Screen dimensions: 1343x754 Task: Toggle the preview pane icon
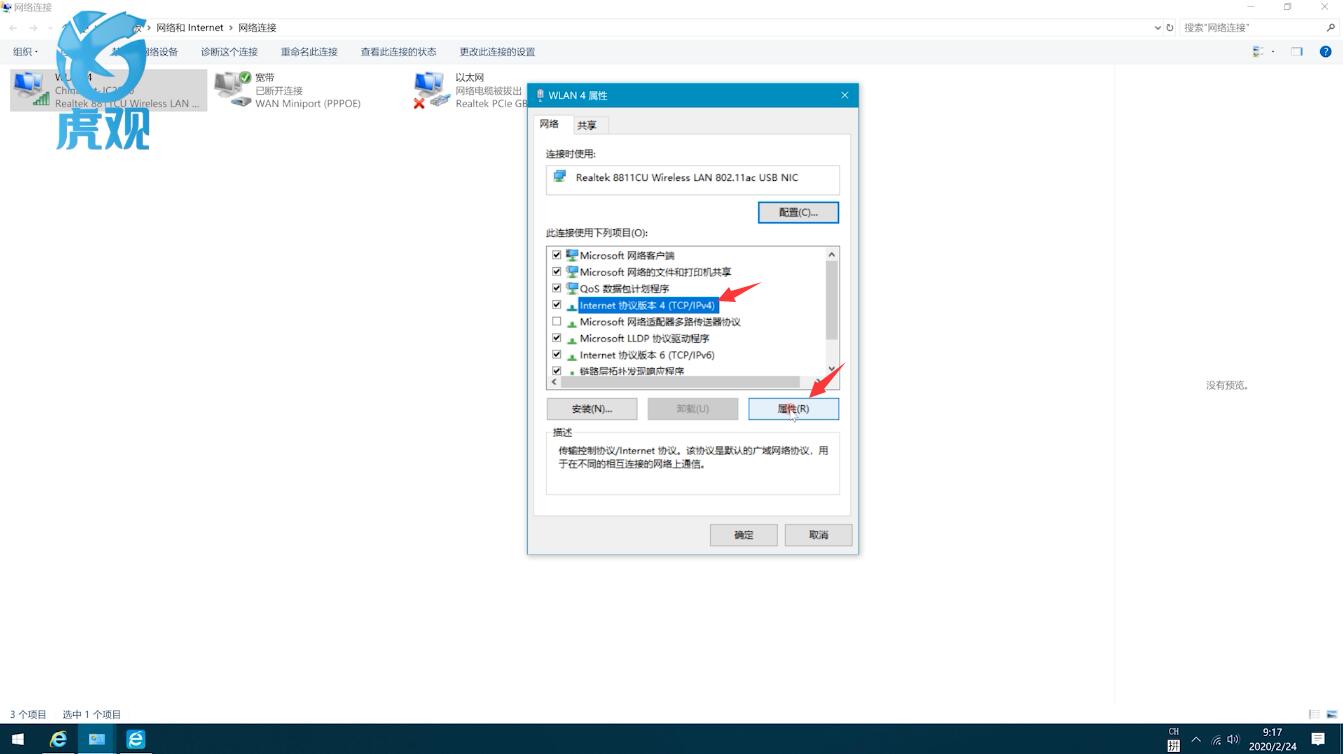1297,52
